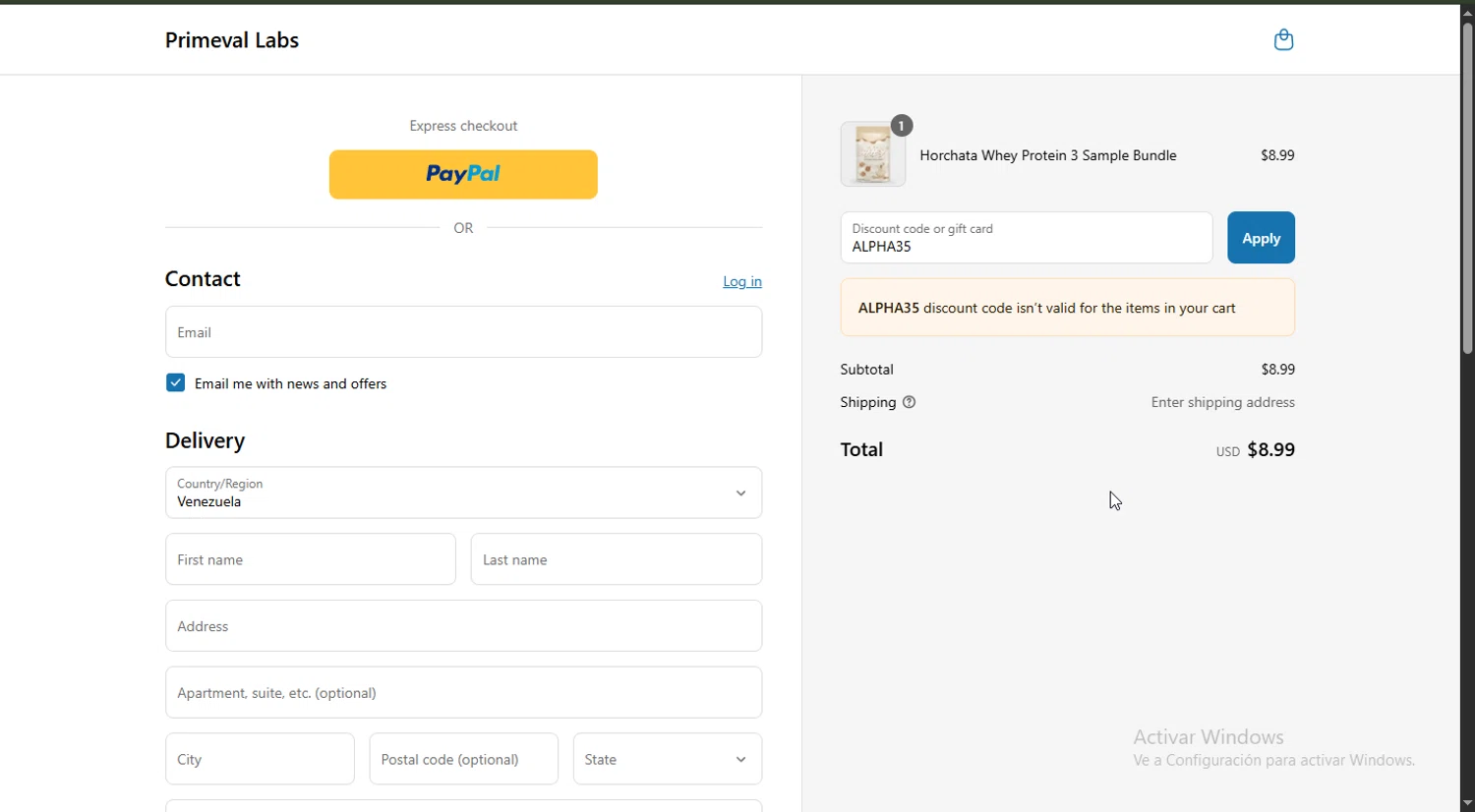The image size is (1475, 812).
Task: Click the shipping help question mark icon
Action: (910, 402)
